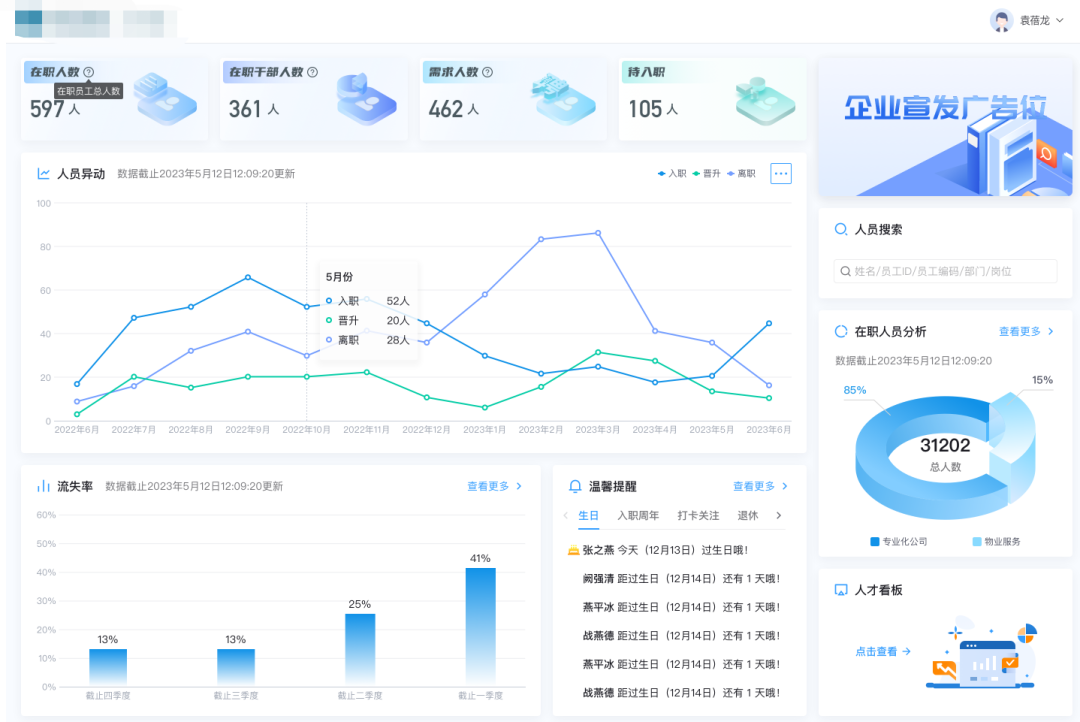This screenshot has width=1080, height=722.
Task: Switch to the 入职周年 tab
Action: click(638, 515)
